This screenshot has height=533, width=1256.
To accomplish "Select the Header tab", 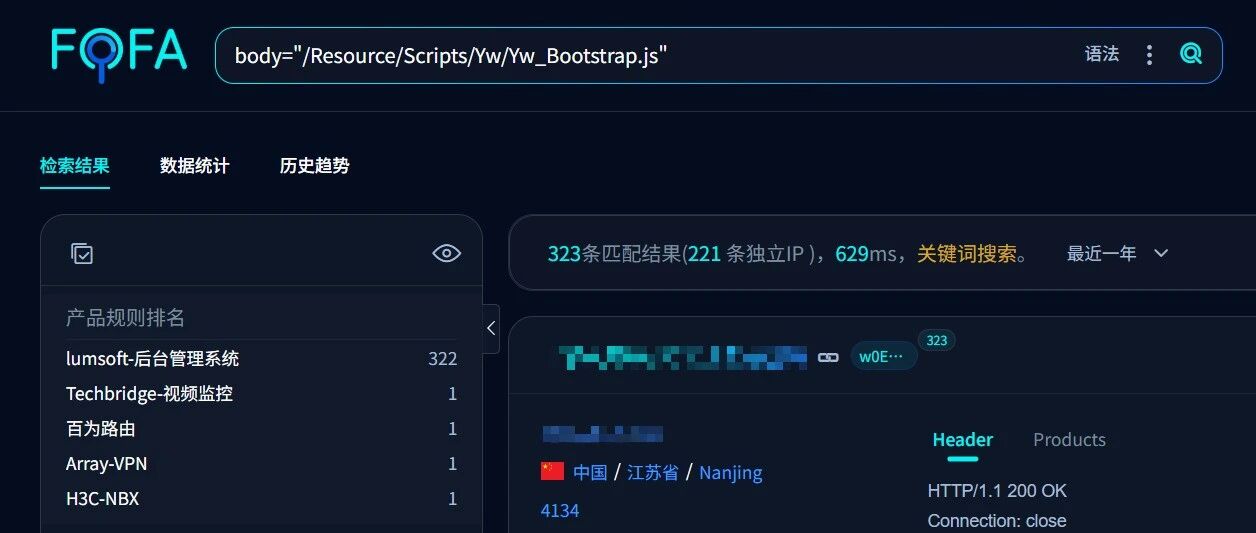I will (x=963, y=440).
